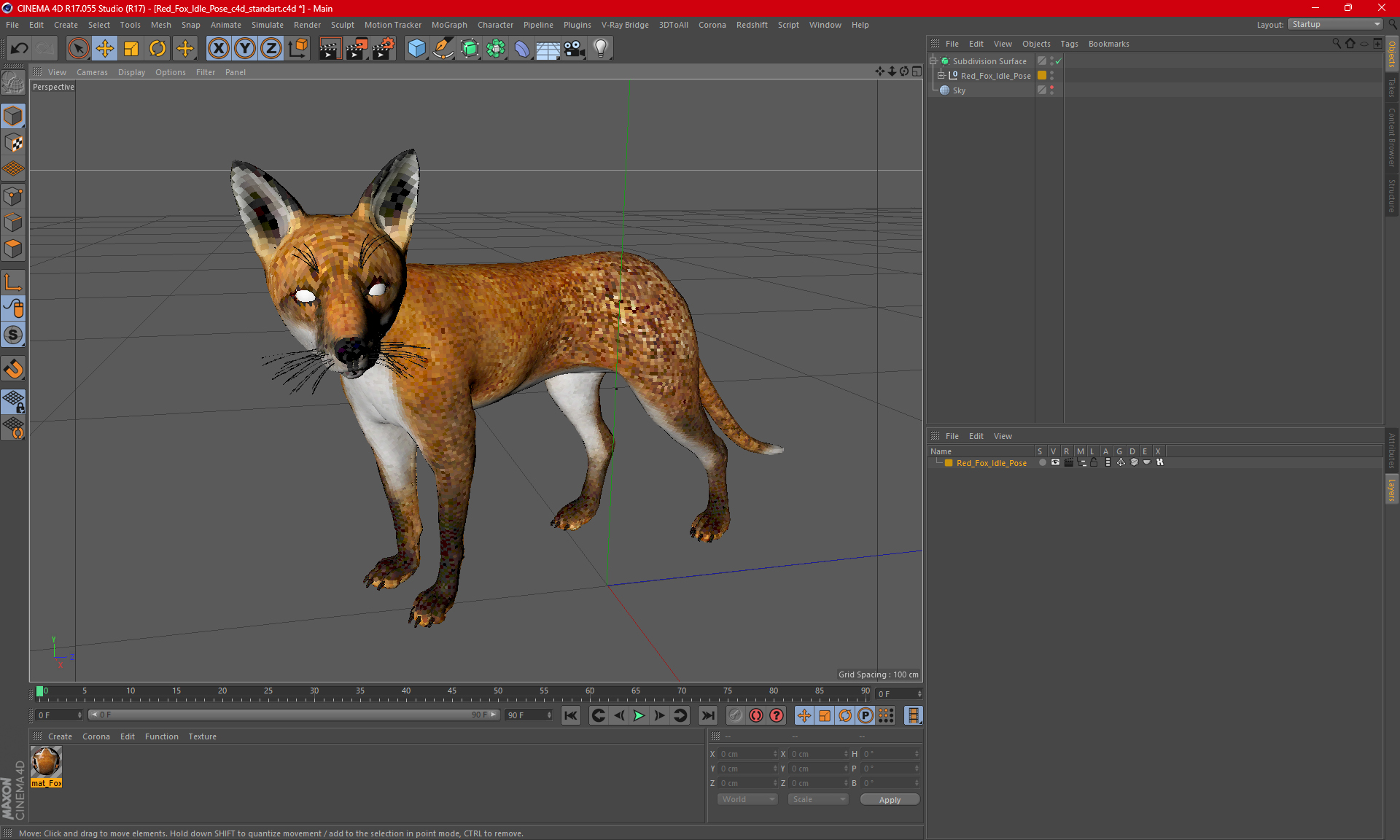1400x840 pixels.
Task: Toggle the Snap magnet icon
Action: coord(13,368)
